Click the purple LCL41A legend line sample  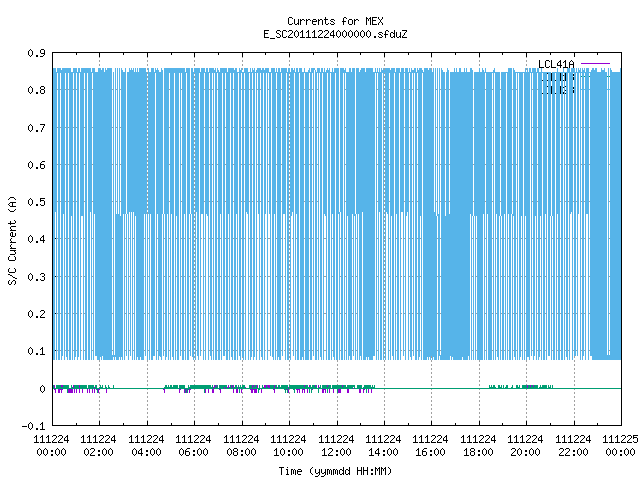coord(595,64)
